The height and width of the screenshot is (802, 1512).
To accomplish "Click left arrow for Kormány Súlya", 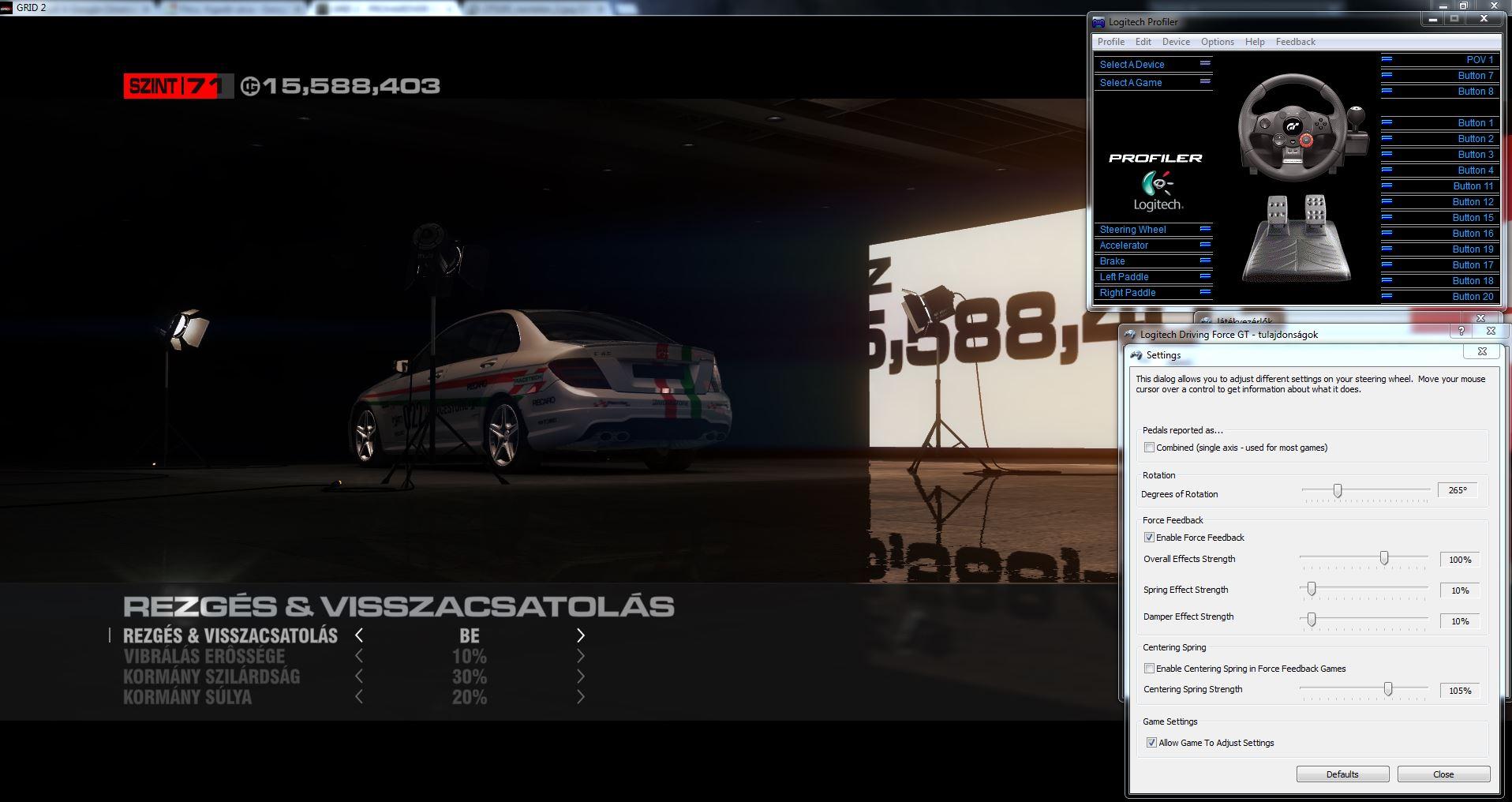I will (x=359, y=697).
